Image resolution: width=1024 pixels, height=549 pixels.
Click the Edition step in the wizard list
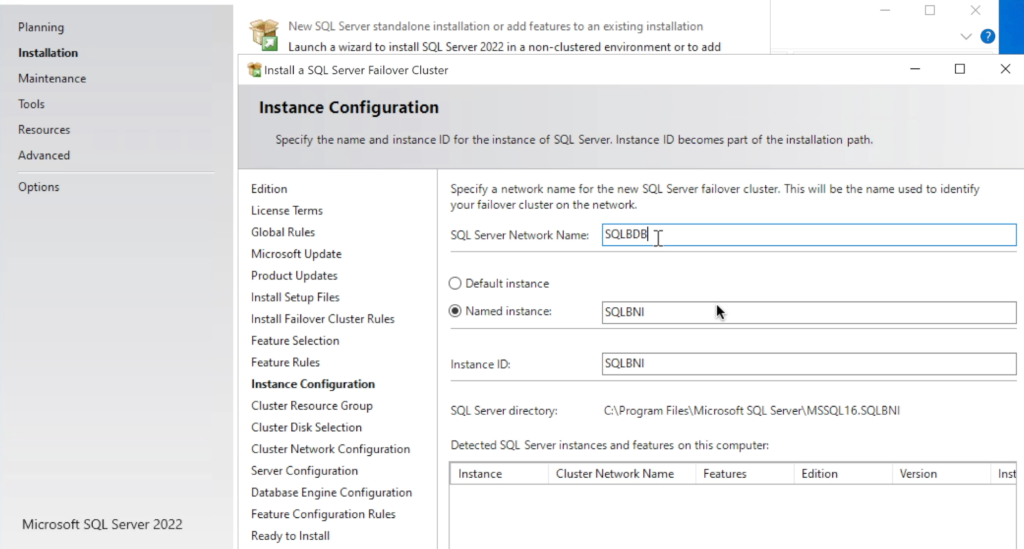[269, 189]
